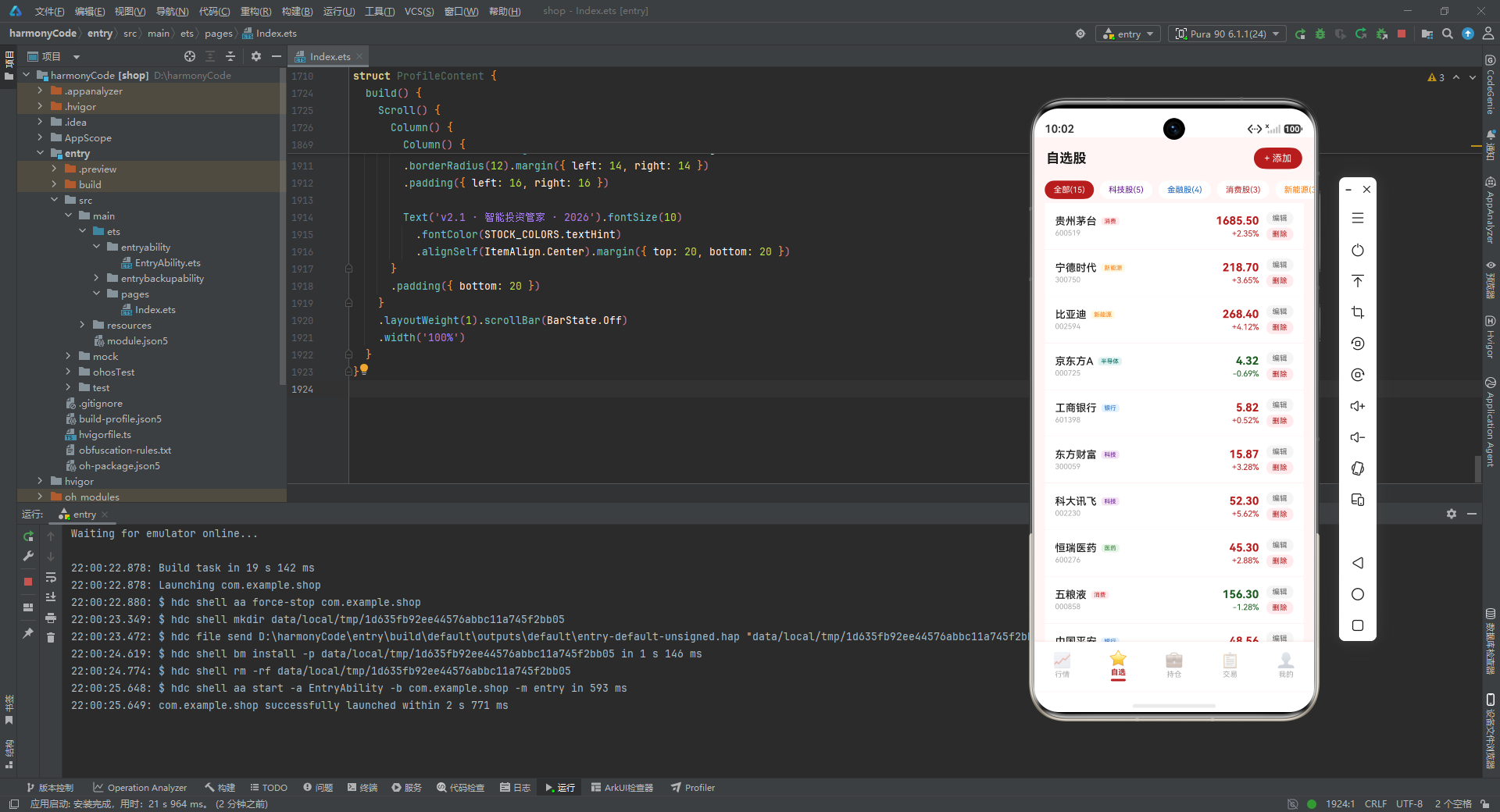Open EntryAbility.ets in project tree
The image size is (1500, 812).
click(160, 262)
